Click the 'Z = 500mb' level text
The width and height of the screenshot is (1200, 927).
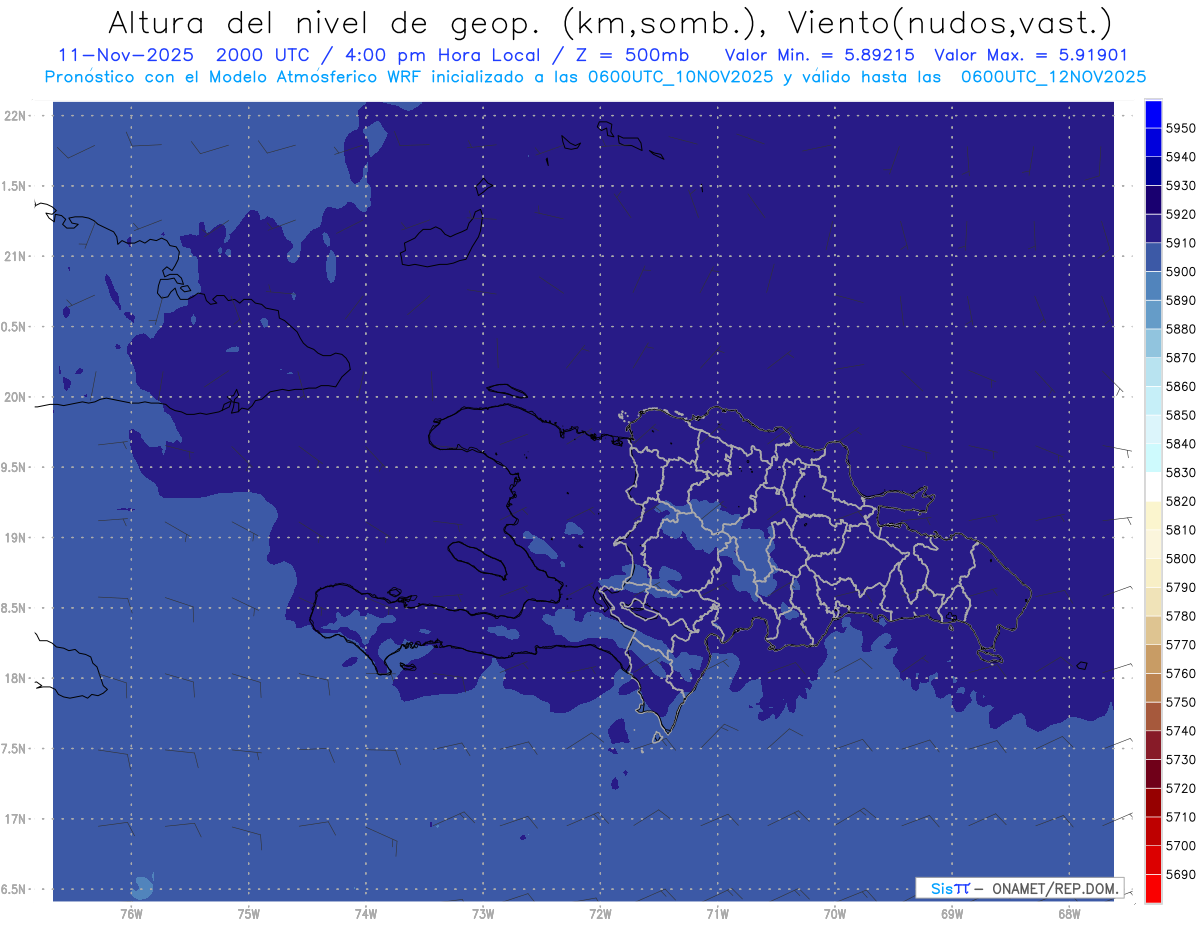coord(632,55)
